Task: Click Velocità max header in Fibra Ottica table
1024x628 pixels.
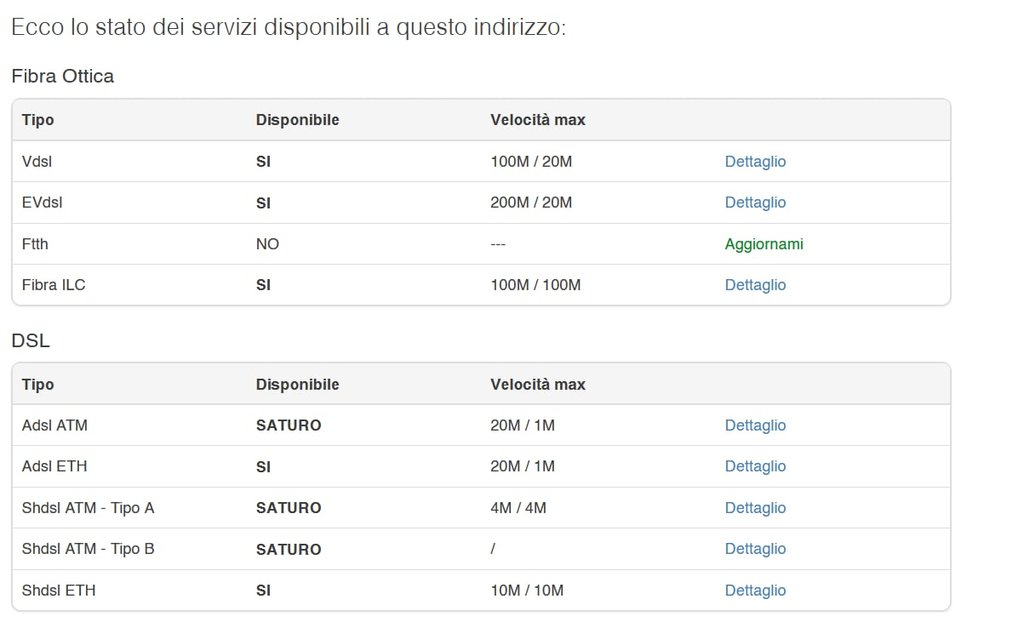Action: click(x=537, y=120)
